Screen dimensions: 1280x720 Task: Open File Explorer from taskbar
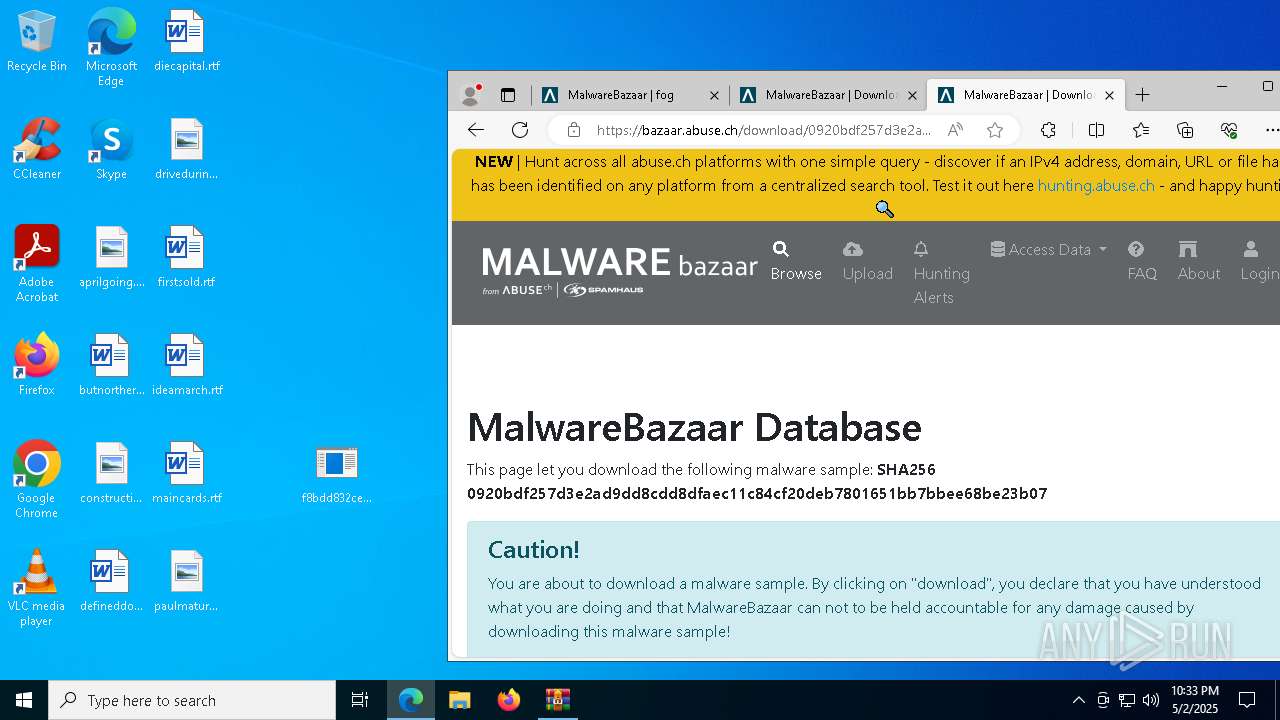(460, 700)
